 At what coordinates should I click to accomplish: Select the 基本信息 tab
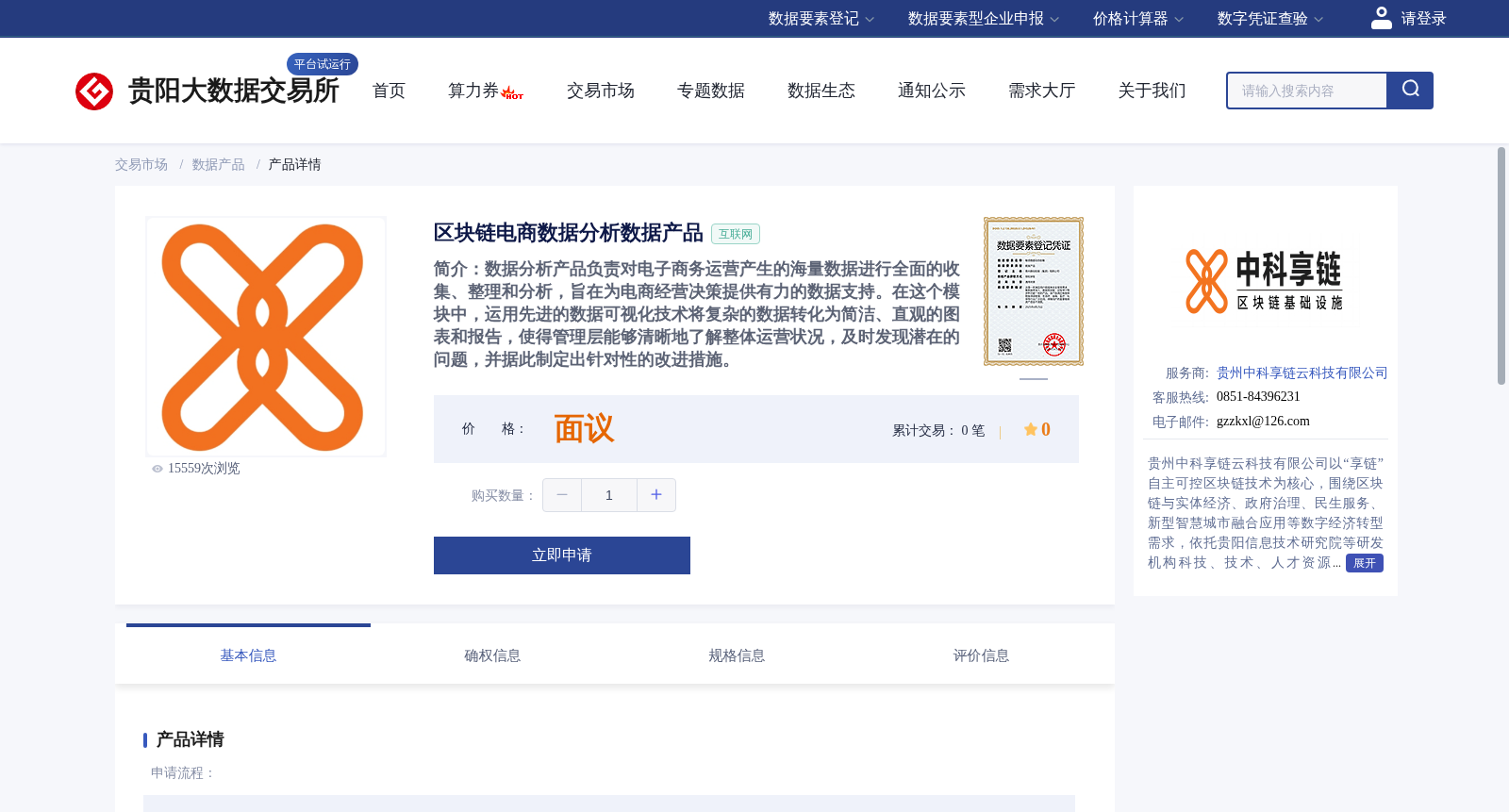click(248, 655)
